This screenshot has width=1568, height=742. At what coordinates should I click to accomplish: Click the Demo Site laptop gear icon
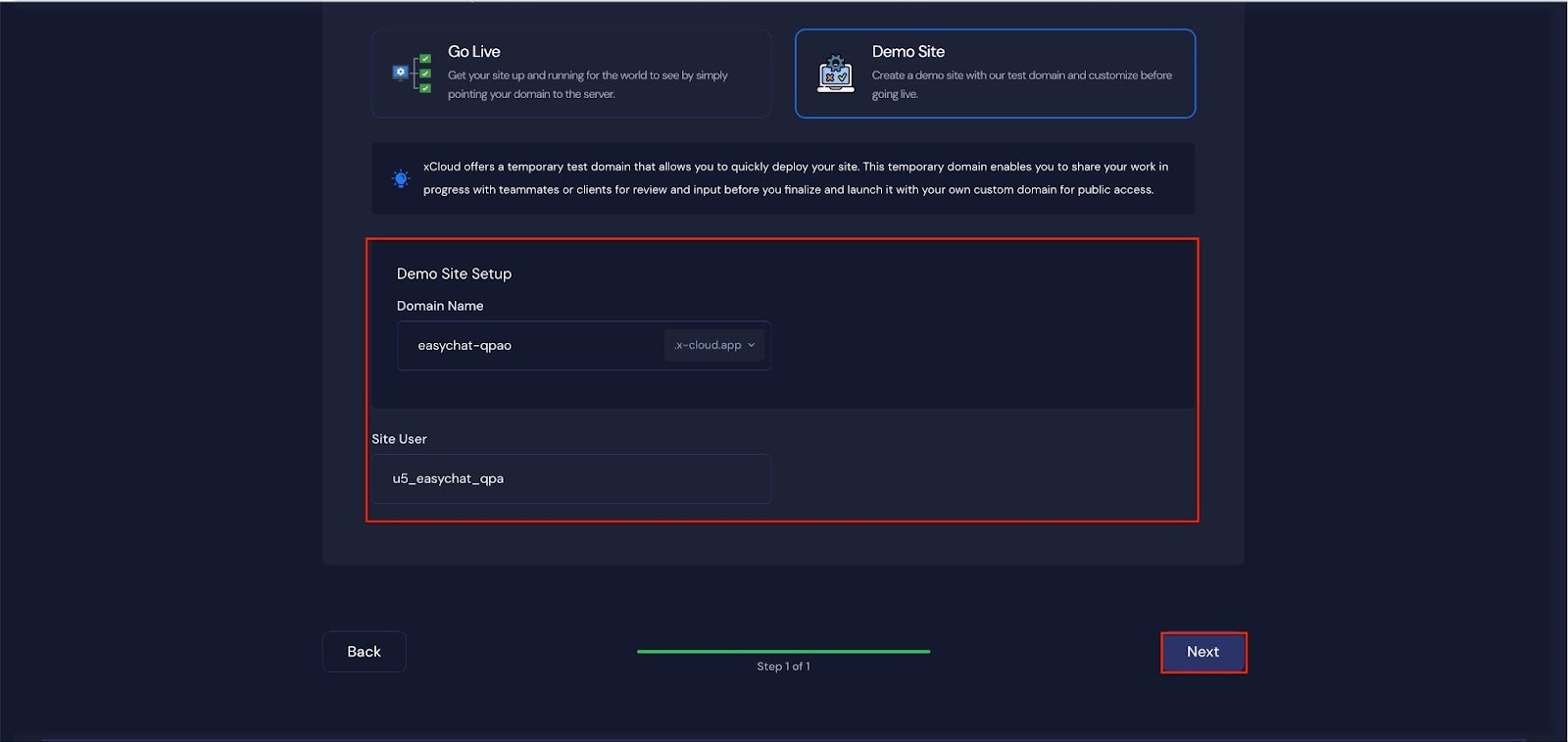[835, 74]
